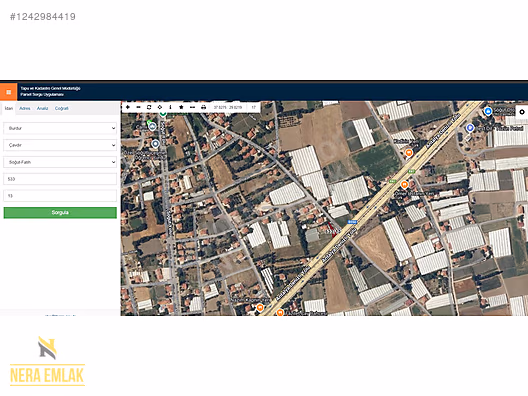Select the İdari tab
The width and height of the screenshot is (528, 396).
tap(9, 108)
